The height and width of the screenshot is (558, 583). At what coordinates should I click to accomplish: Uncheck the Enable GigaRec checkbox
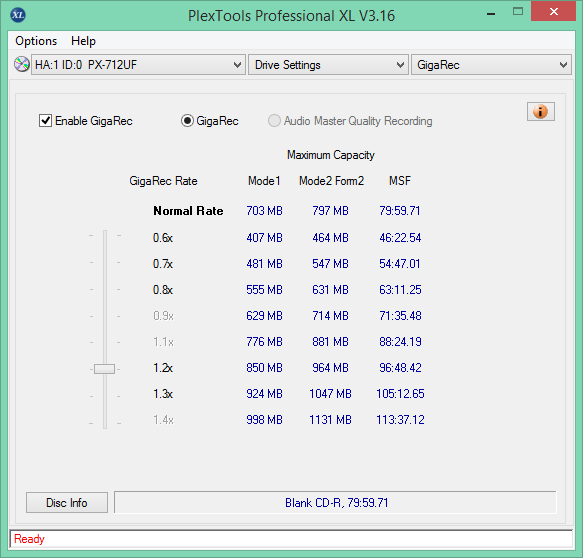[x=45, y=121]
